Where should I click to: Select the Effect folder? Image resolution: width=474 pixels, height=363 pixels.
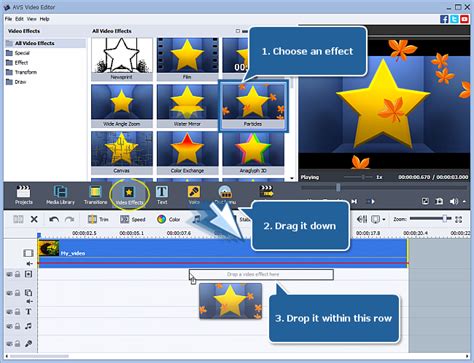[17, 63]
